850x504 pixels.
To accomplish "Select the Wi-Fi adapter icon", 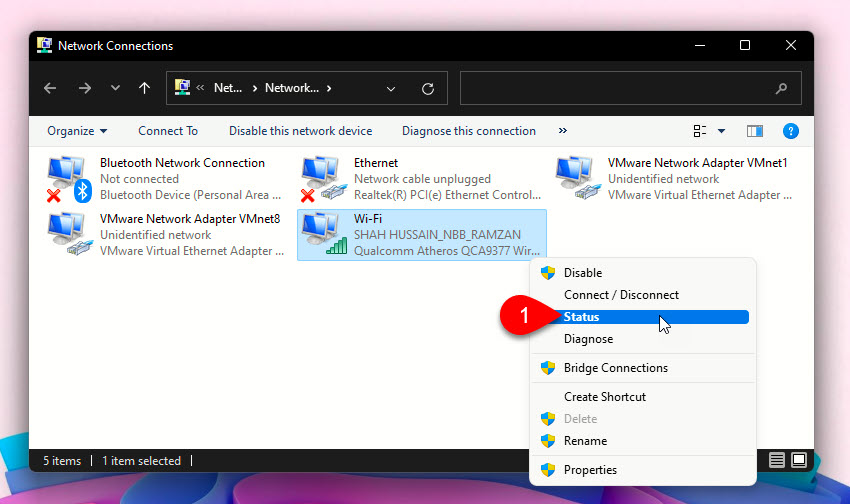I will tap(324, 234).
